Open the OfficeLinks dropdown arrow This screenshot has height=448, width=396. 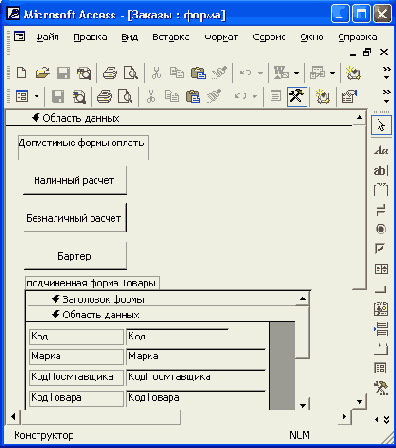click(296, 72)
